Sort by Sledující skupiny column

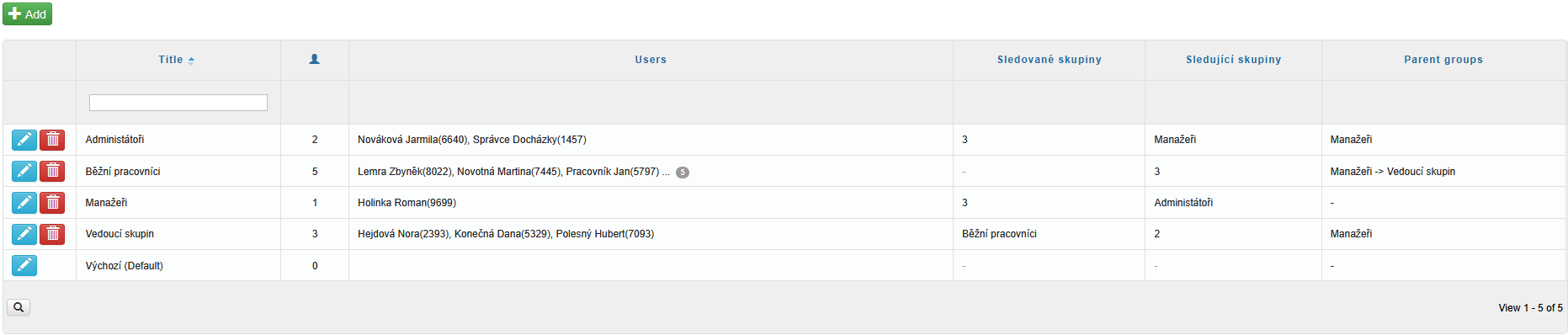click(1233, 60)
